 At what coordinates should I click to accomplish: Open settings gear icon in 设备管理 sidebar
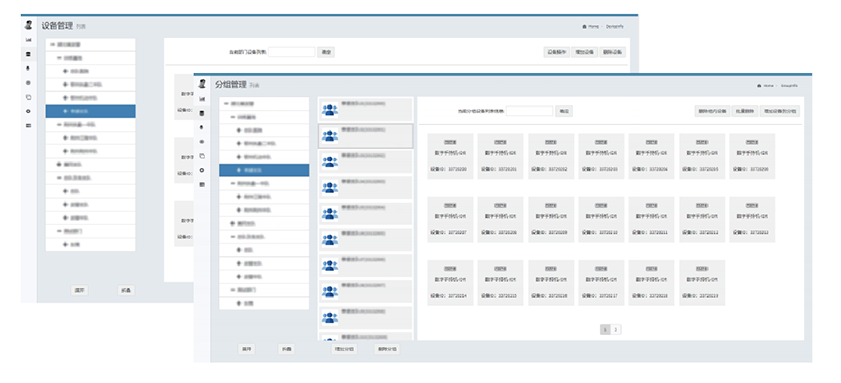click(x=28, y=111)
